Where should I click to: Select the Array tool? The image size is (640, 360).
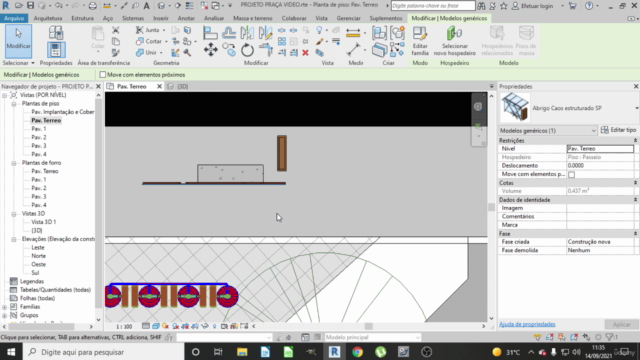click(282, 41)
